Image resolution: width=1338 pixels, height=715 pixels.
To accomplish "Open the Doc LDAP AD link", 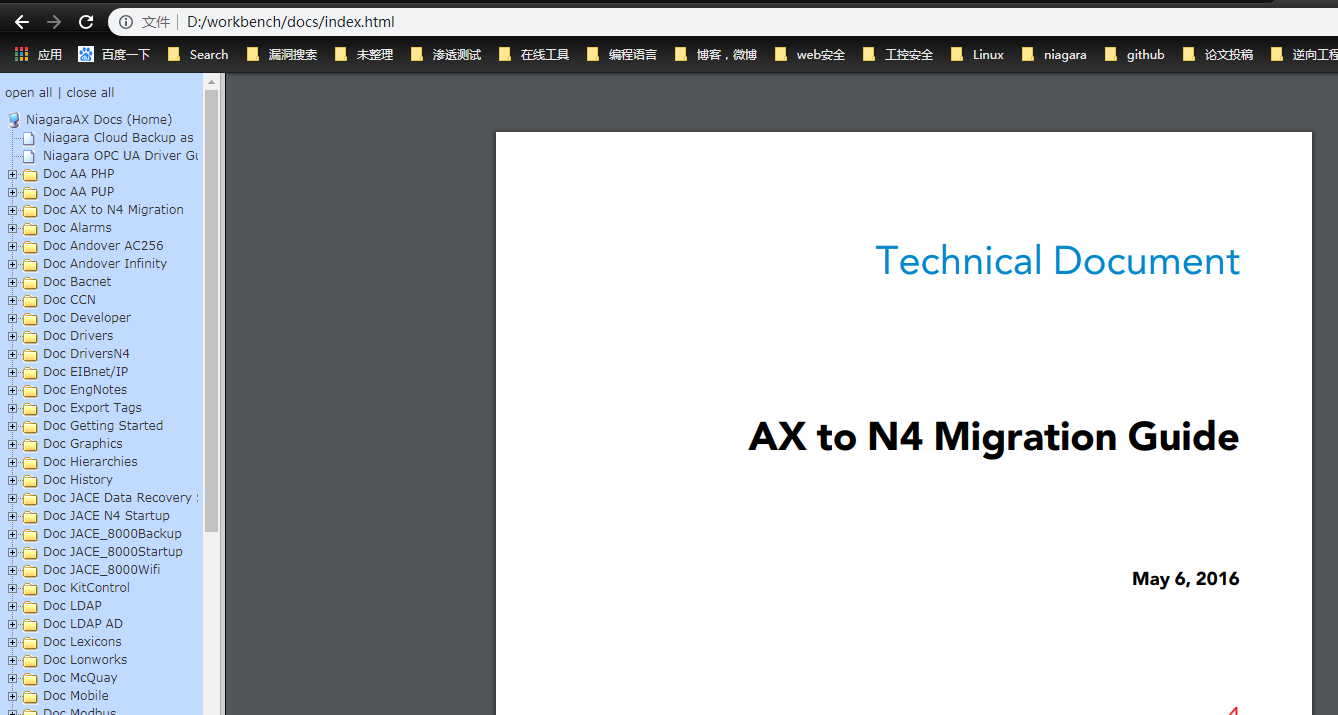I will [83, 624].
